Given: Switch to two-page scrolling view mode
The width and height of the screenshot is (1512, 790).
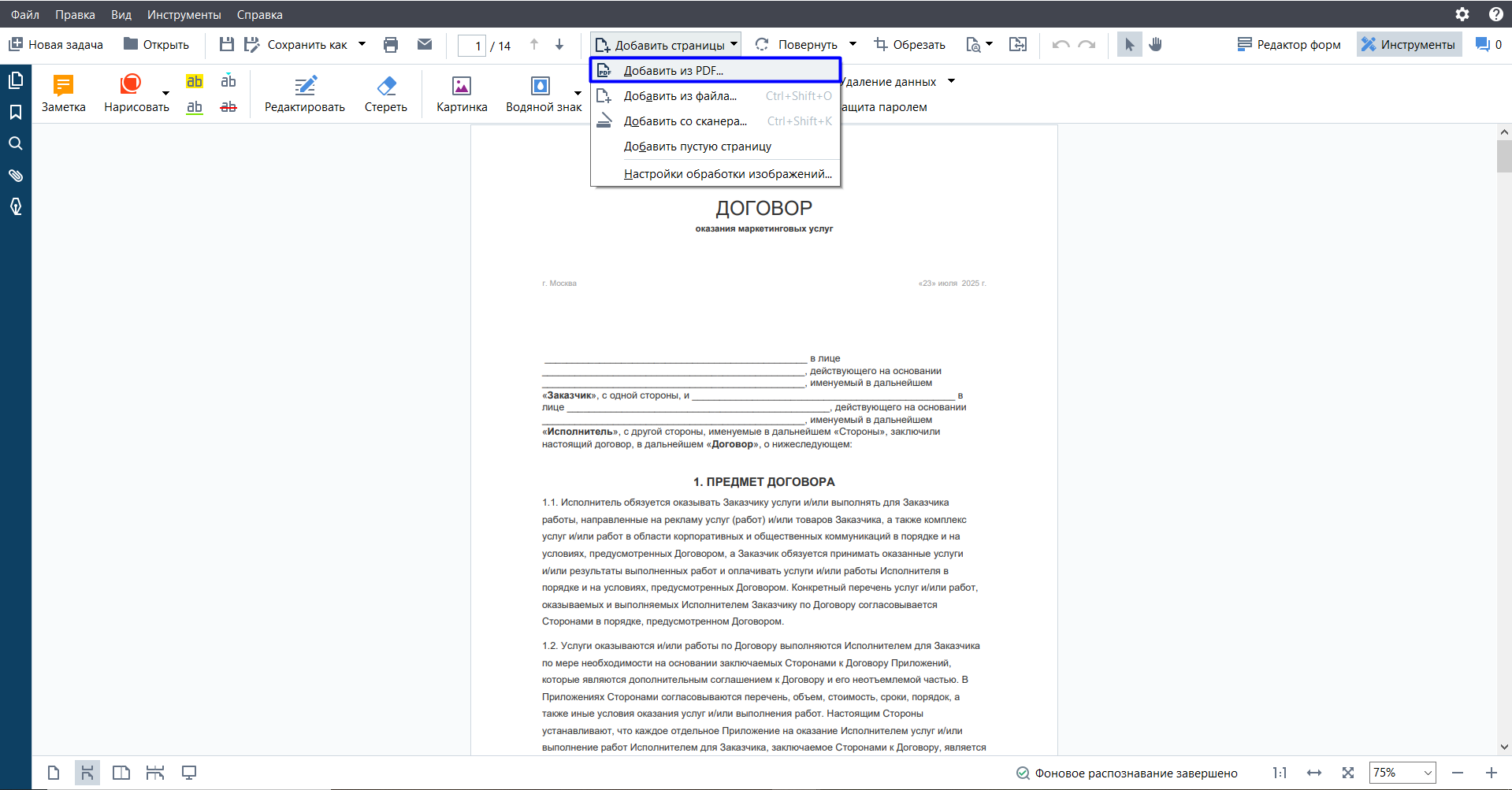Looking at the screenshot, I should coord(155,773).
